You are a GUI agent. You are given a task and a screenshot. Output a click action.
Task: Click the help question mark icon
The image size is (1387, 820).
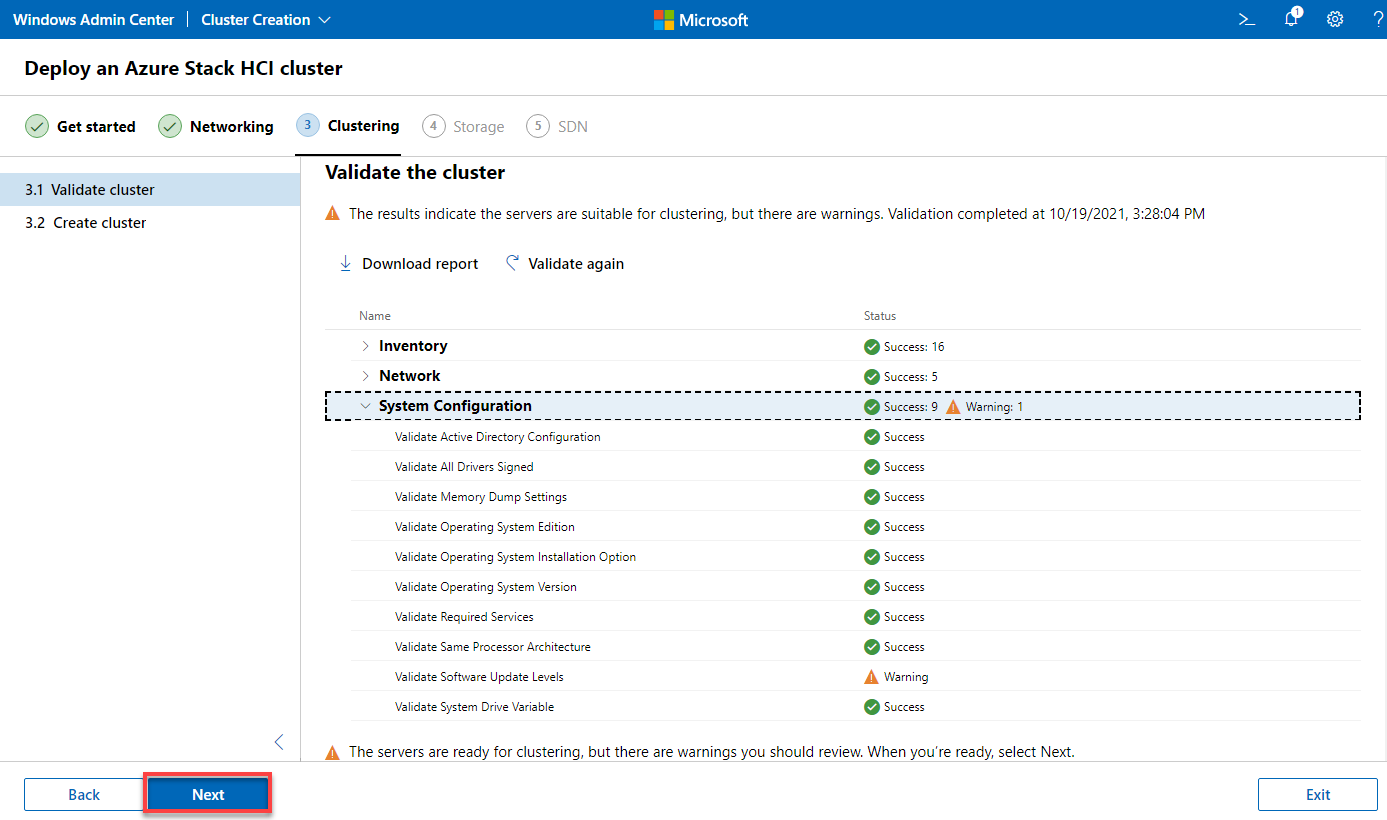(x=1378, y=19)
